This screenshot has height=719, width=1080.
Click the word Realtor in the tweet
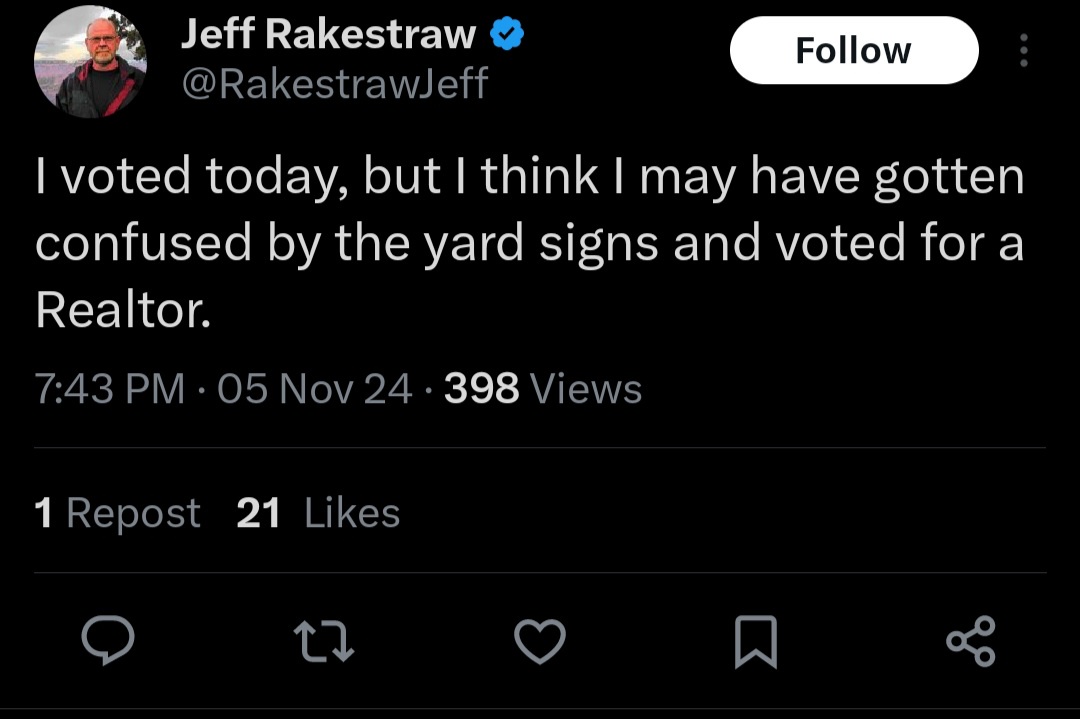coord(123,310)
